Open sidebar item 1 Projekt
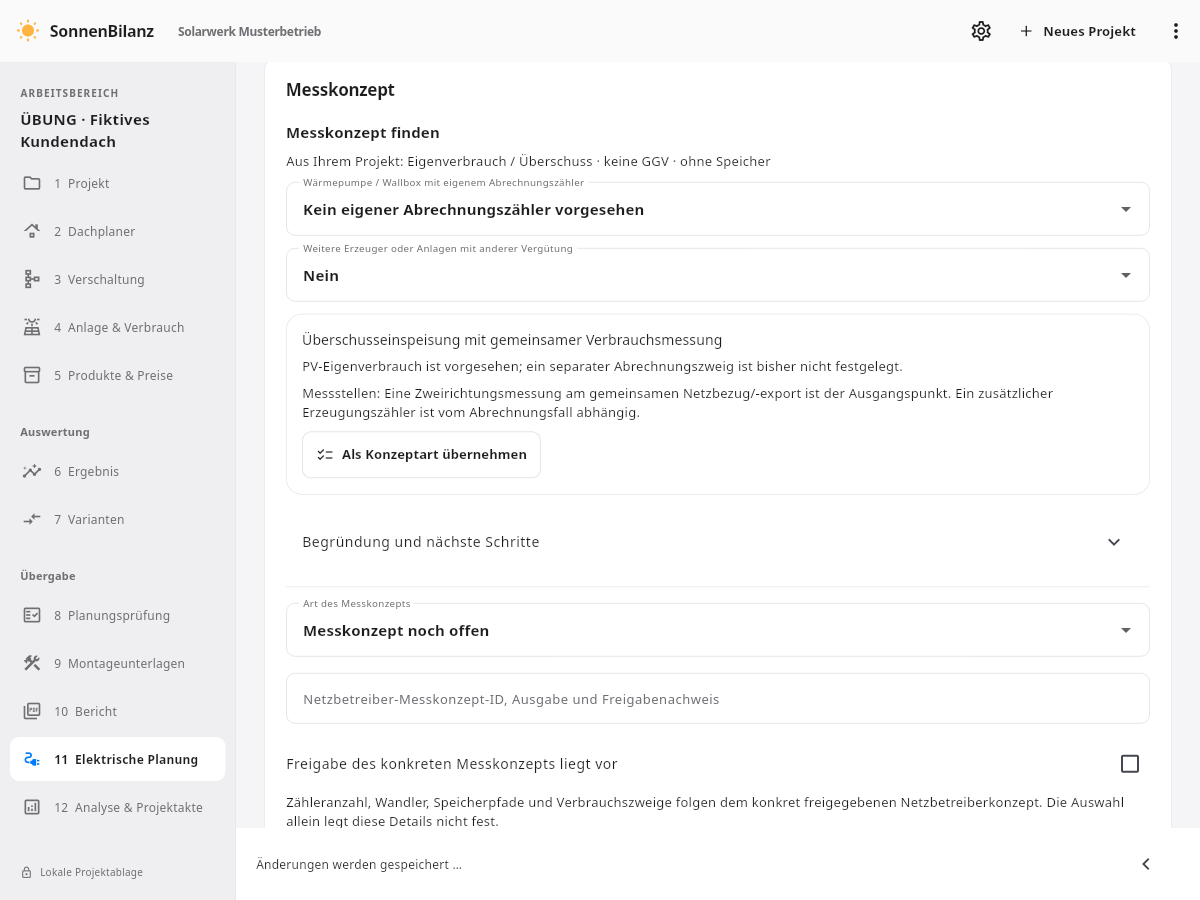Screen dimensions: 1200x900 tap(118, 183)
